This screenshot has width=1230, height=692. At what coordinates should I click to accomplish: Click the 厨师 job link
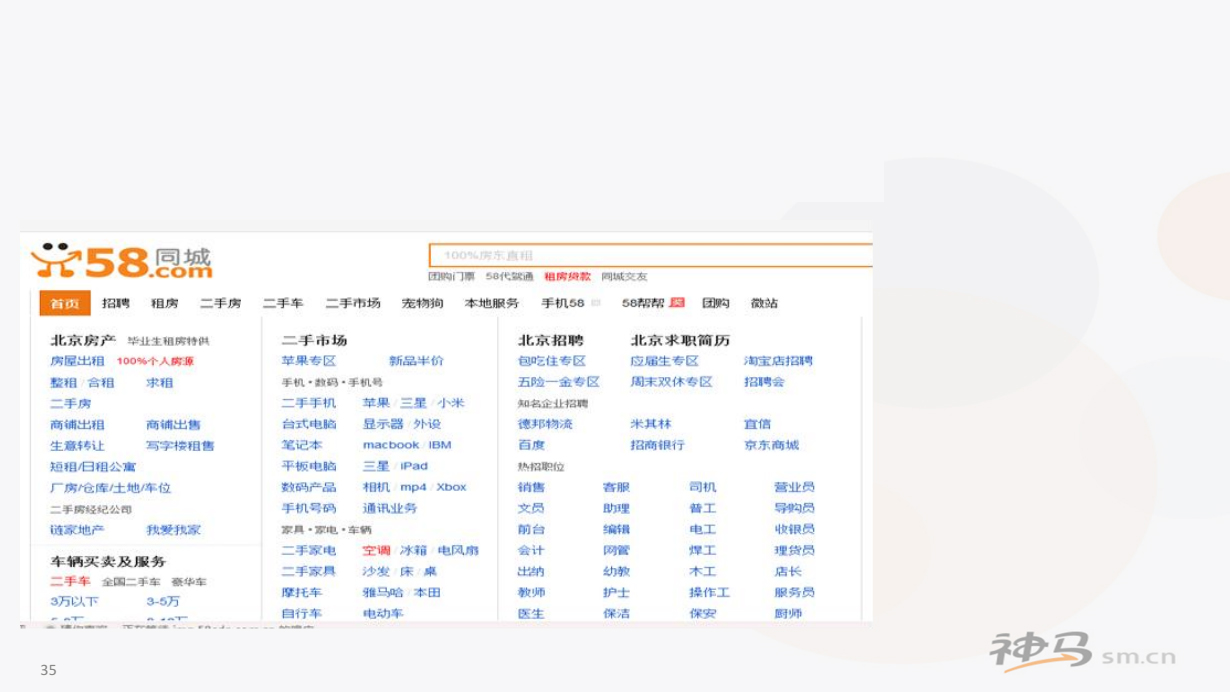point(788,613)
